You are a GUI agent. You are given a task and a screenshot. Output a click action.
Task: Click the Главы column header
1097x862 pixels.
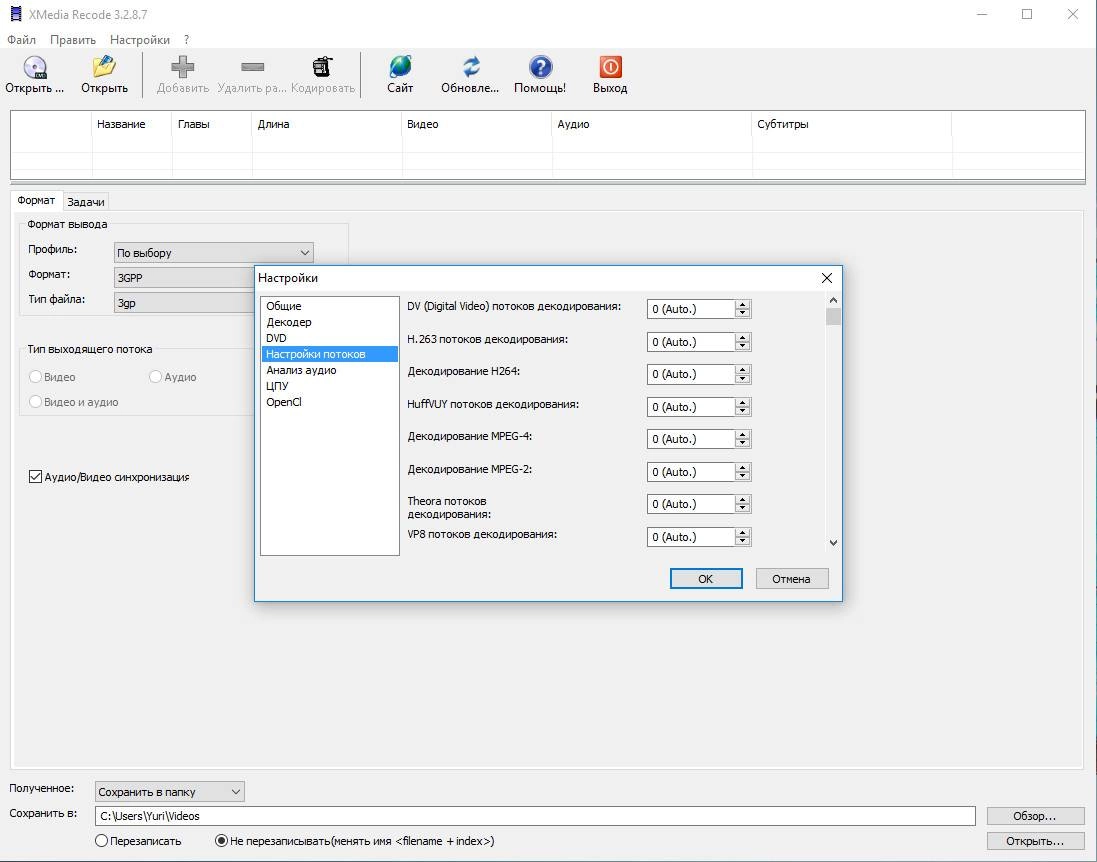(212, 124)
